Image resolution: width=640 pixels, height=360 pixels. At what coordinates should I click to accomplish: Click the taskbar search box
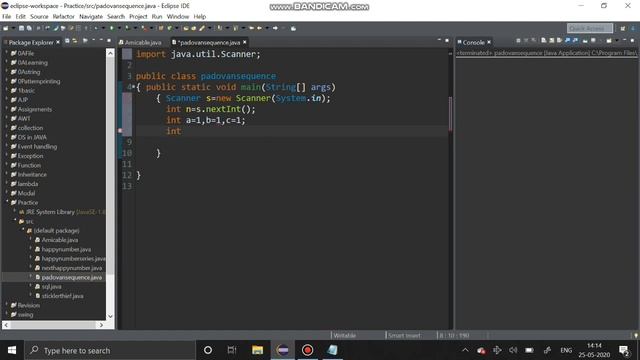pos(110,350)
